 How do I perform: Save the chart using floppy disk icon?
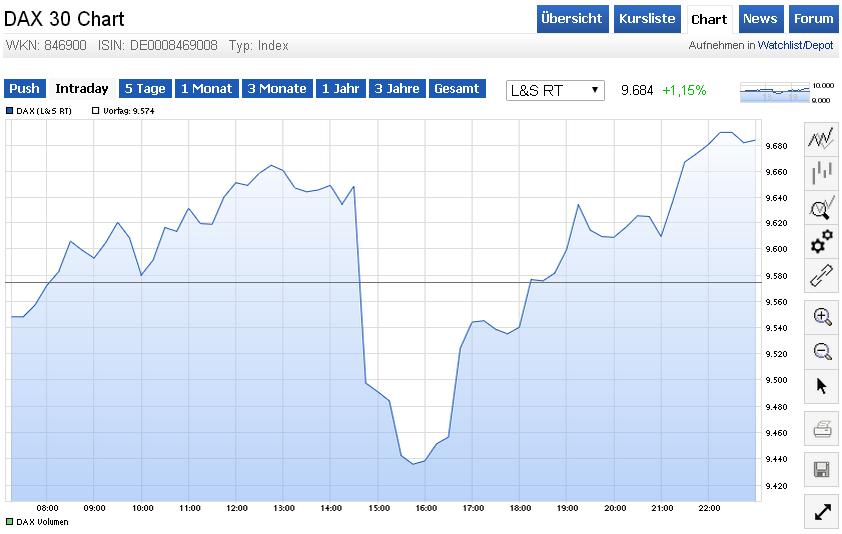point(822,469)
